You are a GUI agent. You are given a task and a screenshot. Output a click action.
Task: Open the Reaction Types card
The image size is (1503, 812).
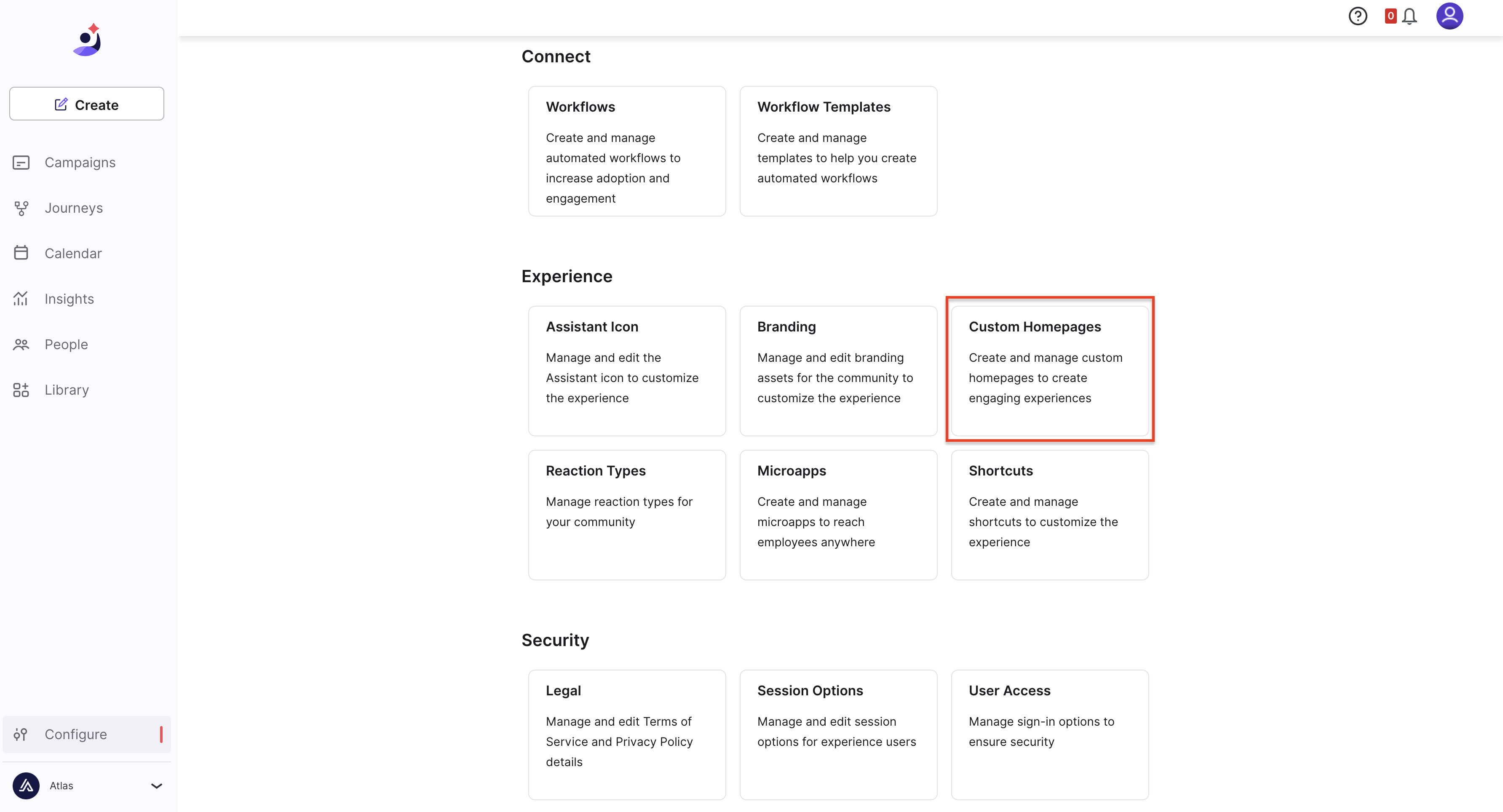coord(627,515)
